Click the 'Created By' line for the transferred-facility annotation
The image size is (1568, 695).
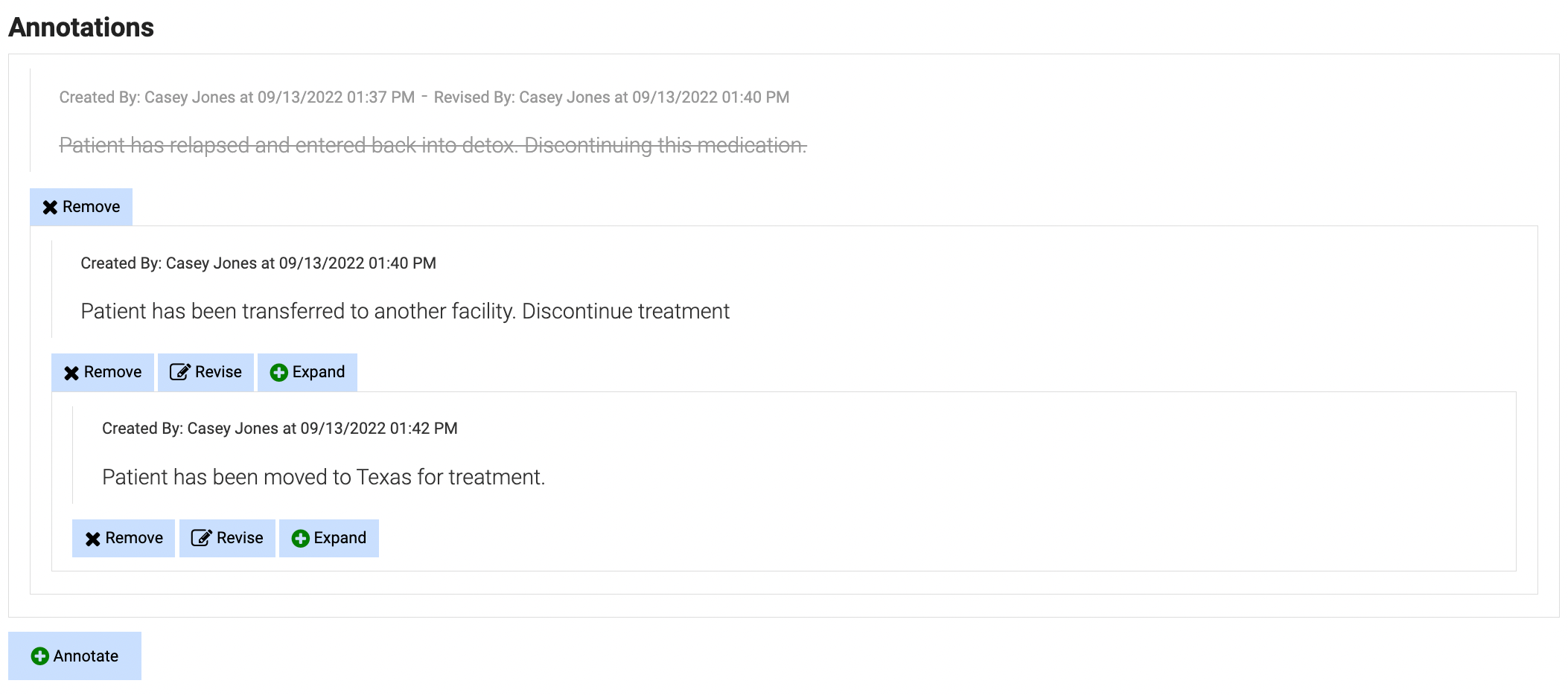click(258, 263)
